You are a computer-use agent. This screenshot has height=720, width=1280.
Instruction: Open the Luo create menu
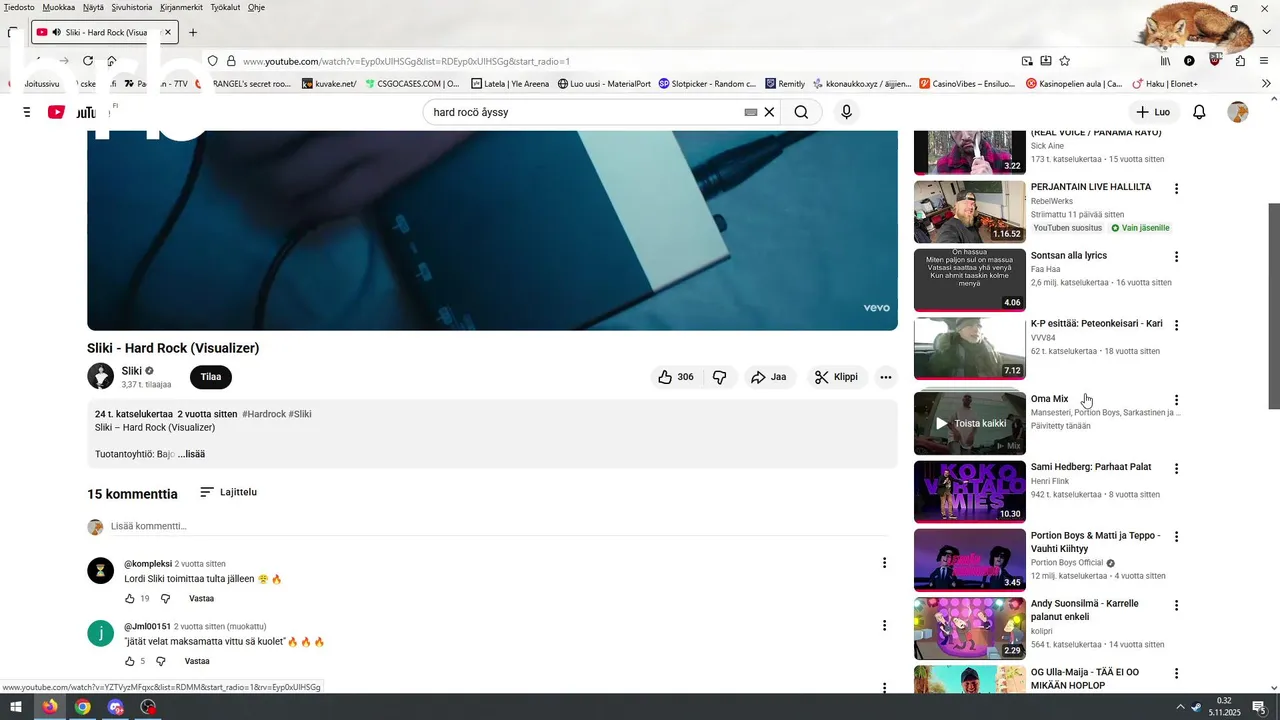click(x=1153, y=112)
